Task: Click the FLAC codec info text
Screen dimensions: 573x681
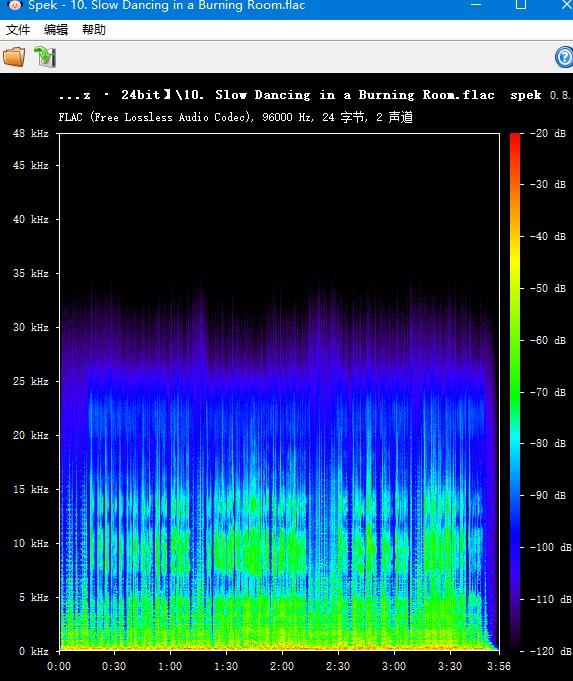Action: (x=235, y=117)
